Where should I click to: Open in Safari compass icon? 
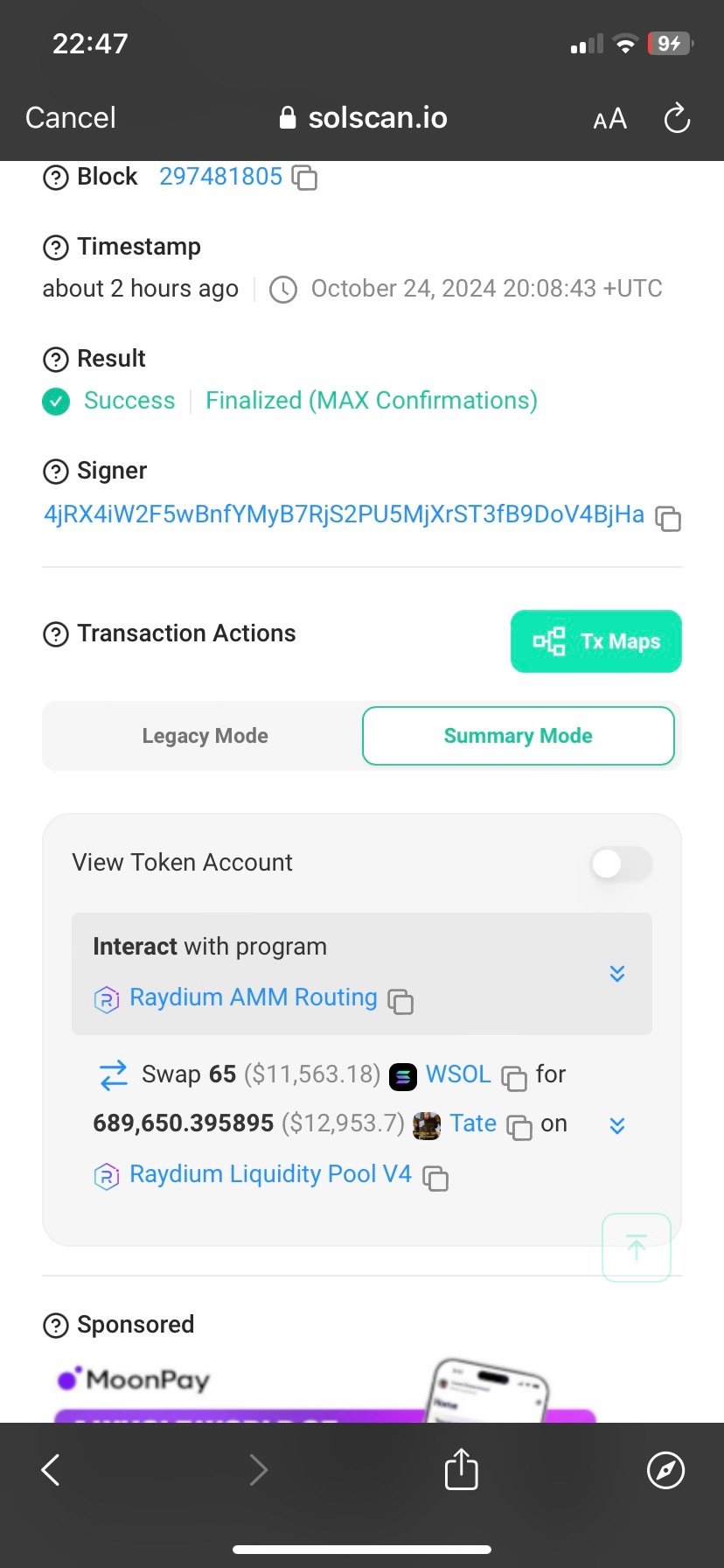[665, 1469]
